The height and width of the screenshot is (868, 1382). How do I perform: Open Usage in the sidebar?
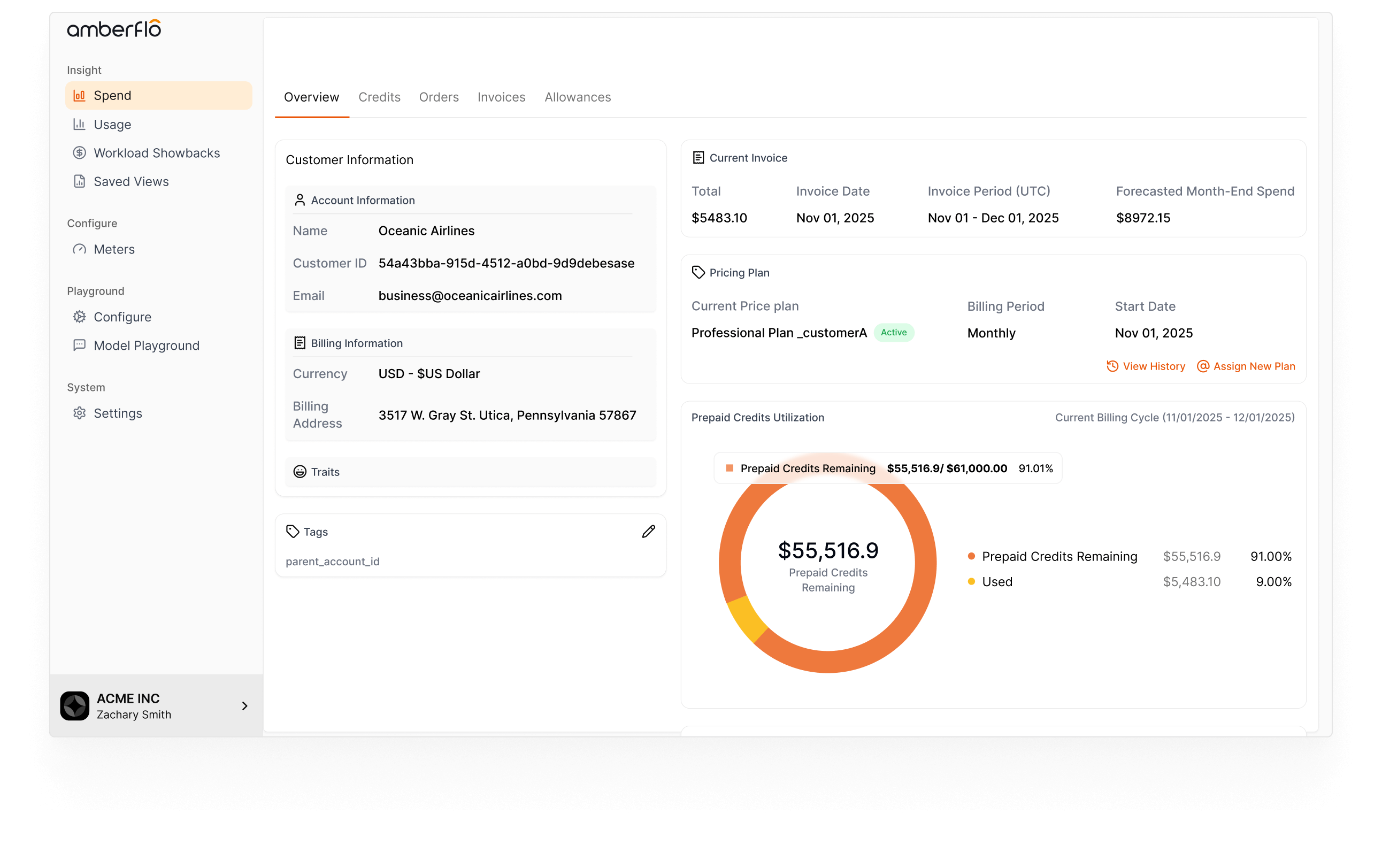click(112, 125)
